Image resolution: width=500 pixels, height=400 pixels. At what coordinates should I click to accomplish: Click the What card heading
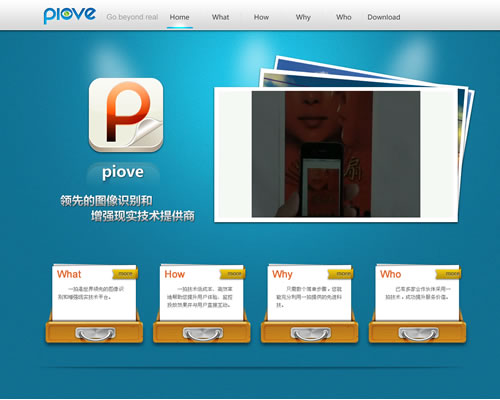[x=69, y=274]
